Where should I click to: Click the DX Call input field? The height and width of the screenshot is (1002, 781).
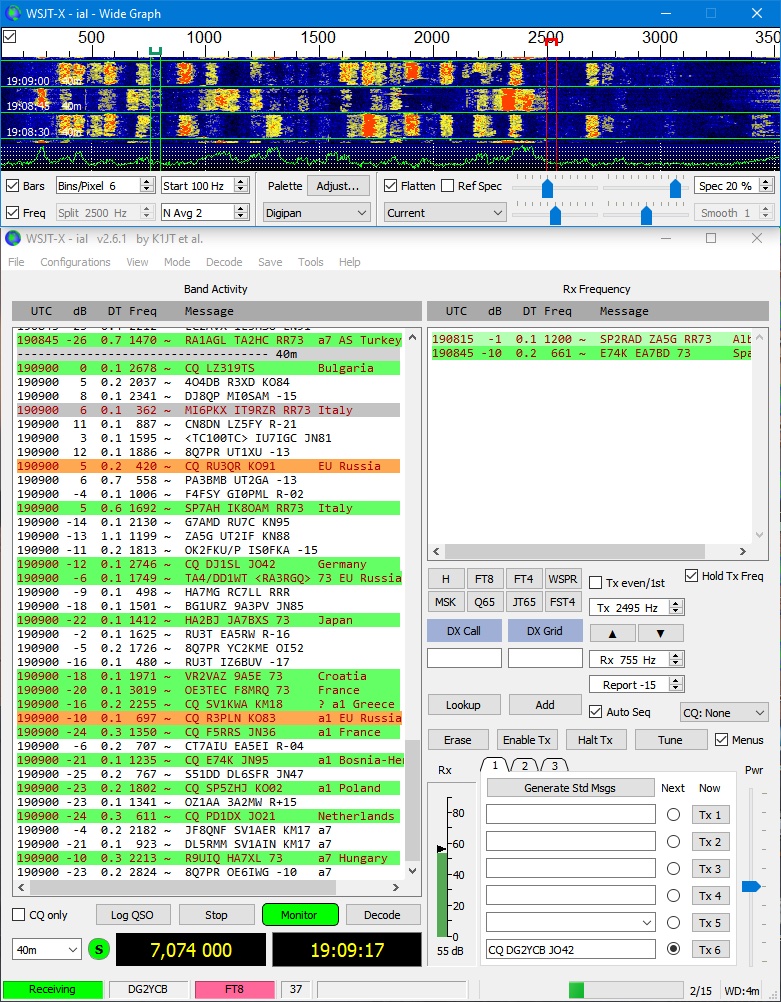click(x=464, y=658)
